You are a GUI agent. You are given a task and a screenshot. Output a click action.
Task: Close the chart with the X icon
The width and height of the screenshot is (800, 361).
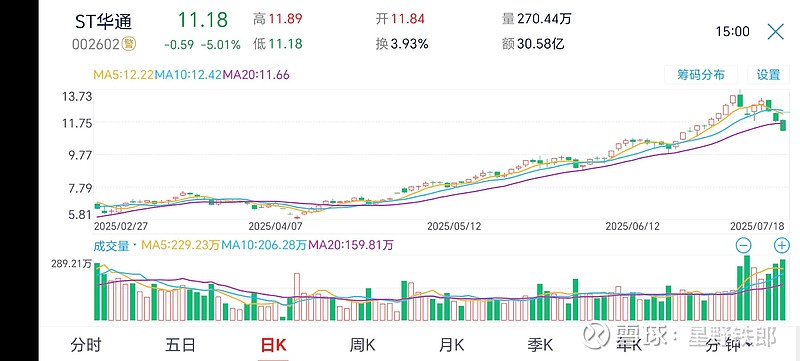pos(776,32)
